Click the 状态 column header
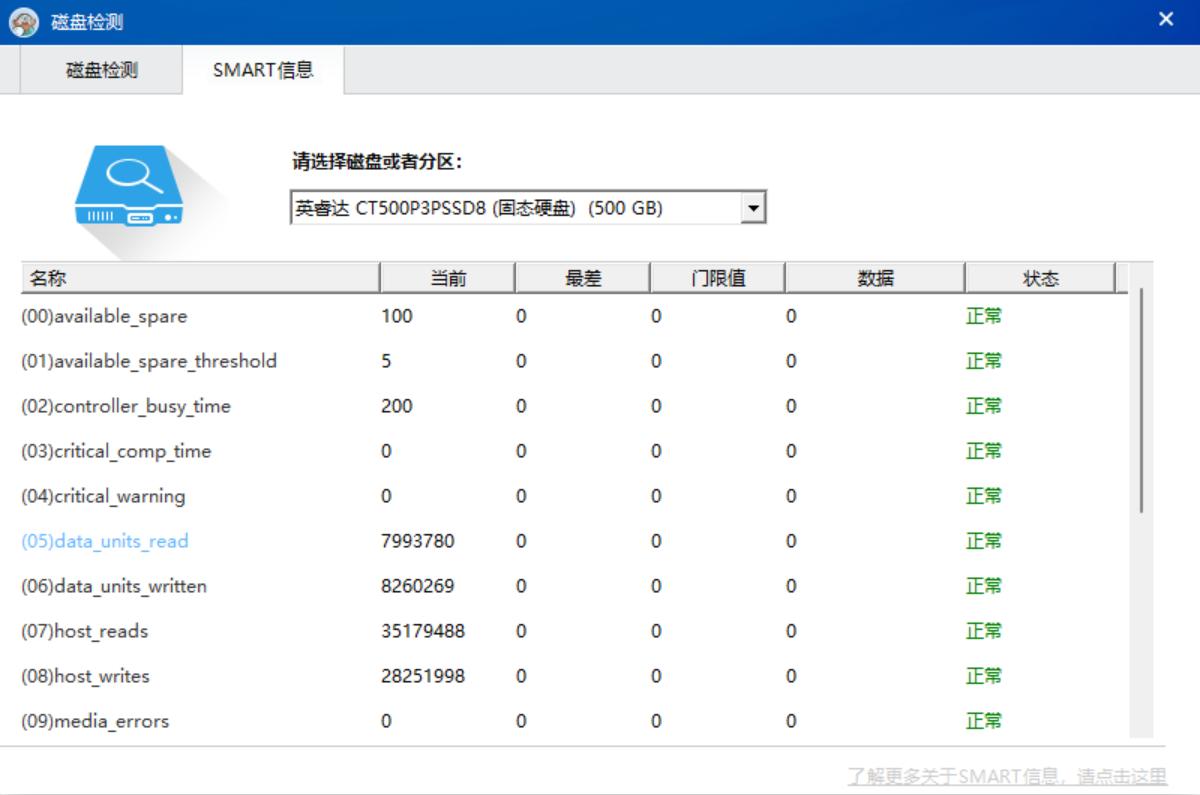Screen dimensions: 1200x795 (1040, 278)
